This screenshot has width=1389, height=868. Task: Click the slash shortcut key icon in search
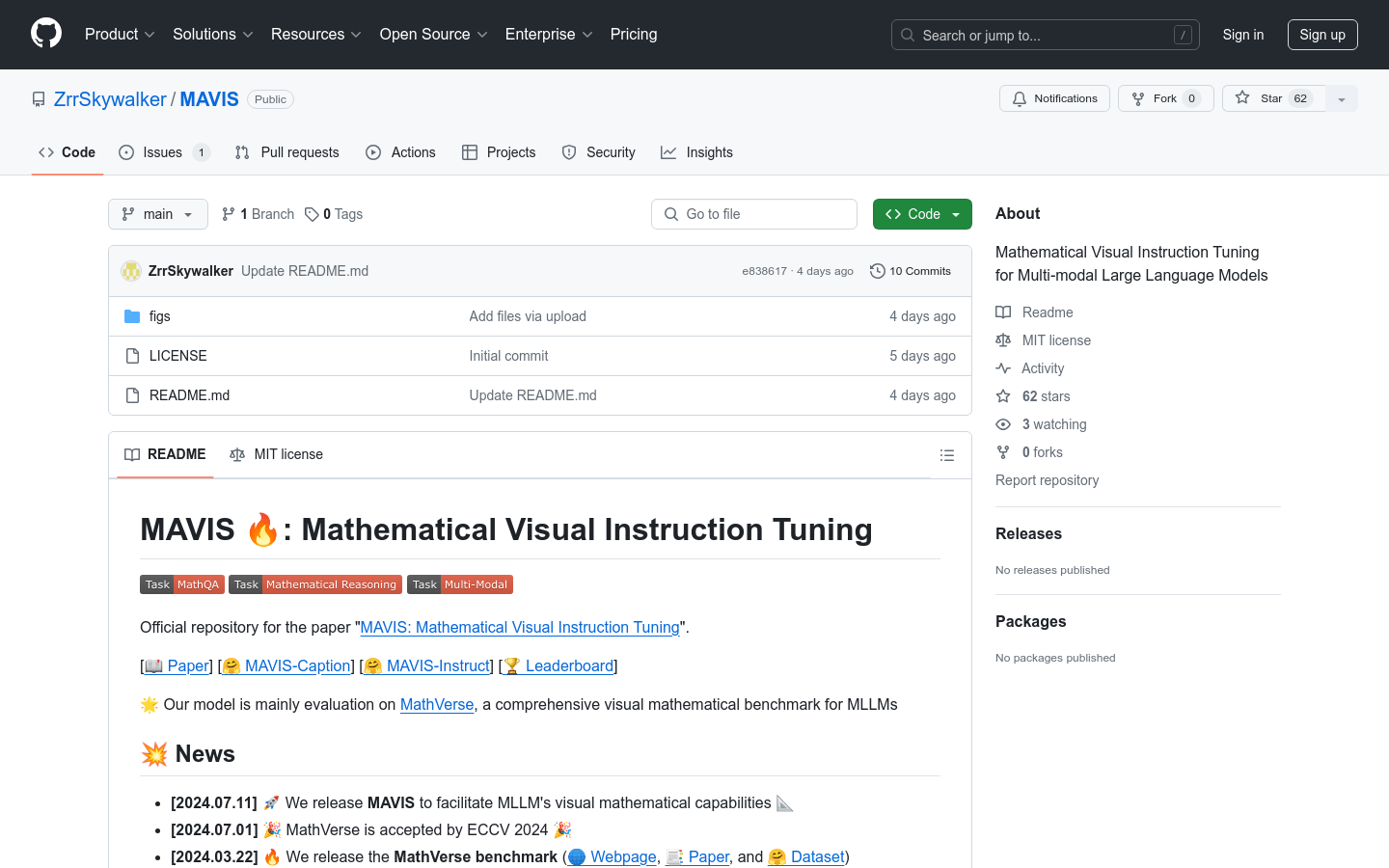pos(1183,35)
